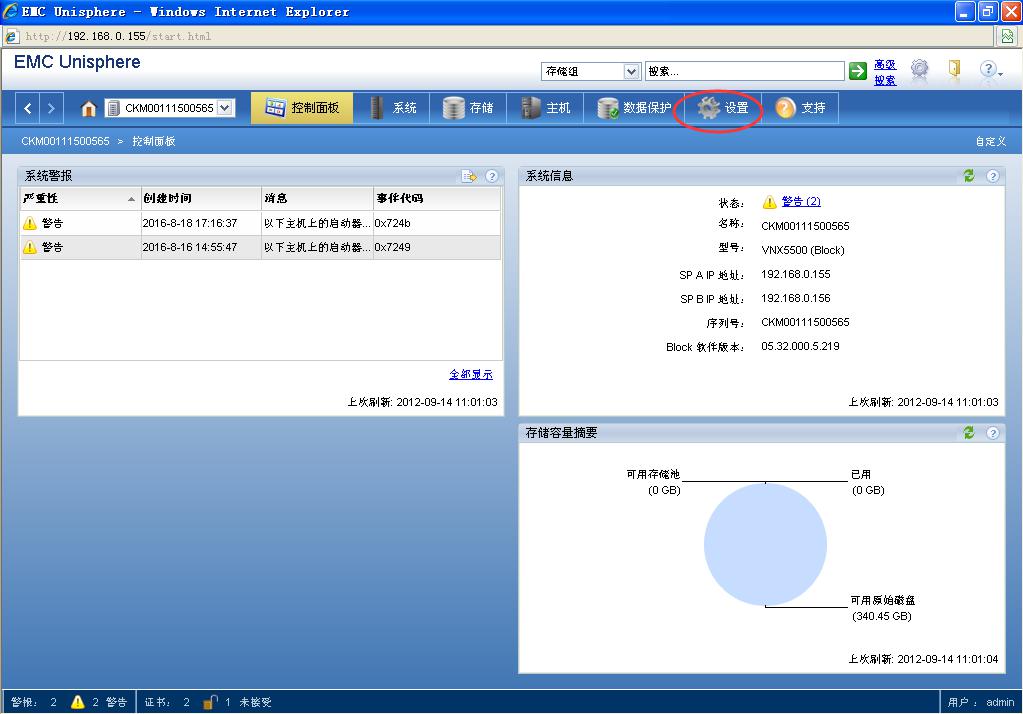Click Block software version 05.32.000.5.219
The height and width of the screenshot is (714, 1023).
[801, 347]
